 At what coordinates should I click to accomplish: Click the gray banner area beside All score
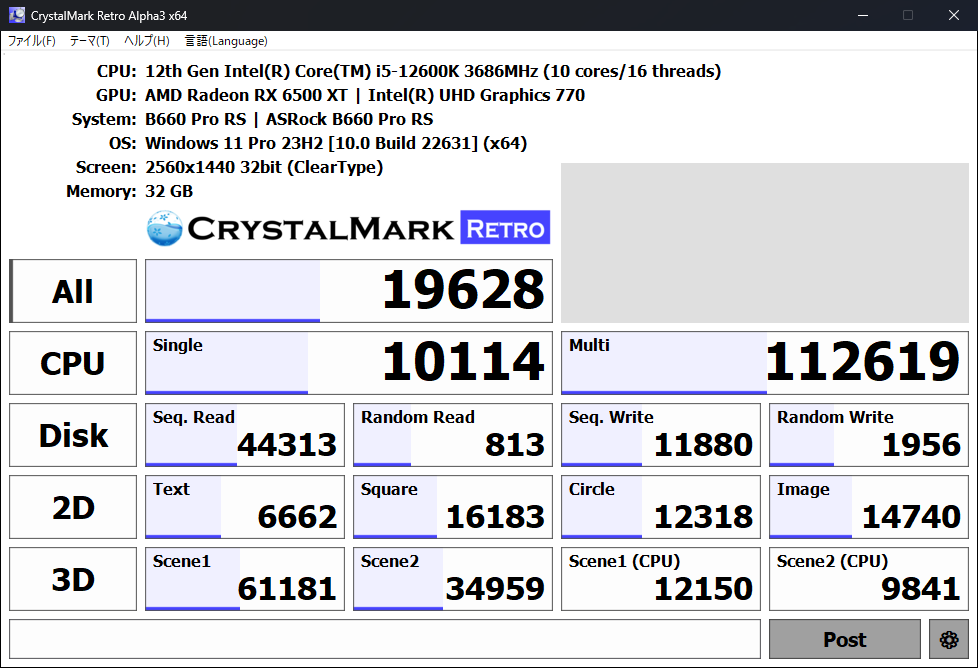click(765, 243)
